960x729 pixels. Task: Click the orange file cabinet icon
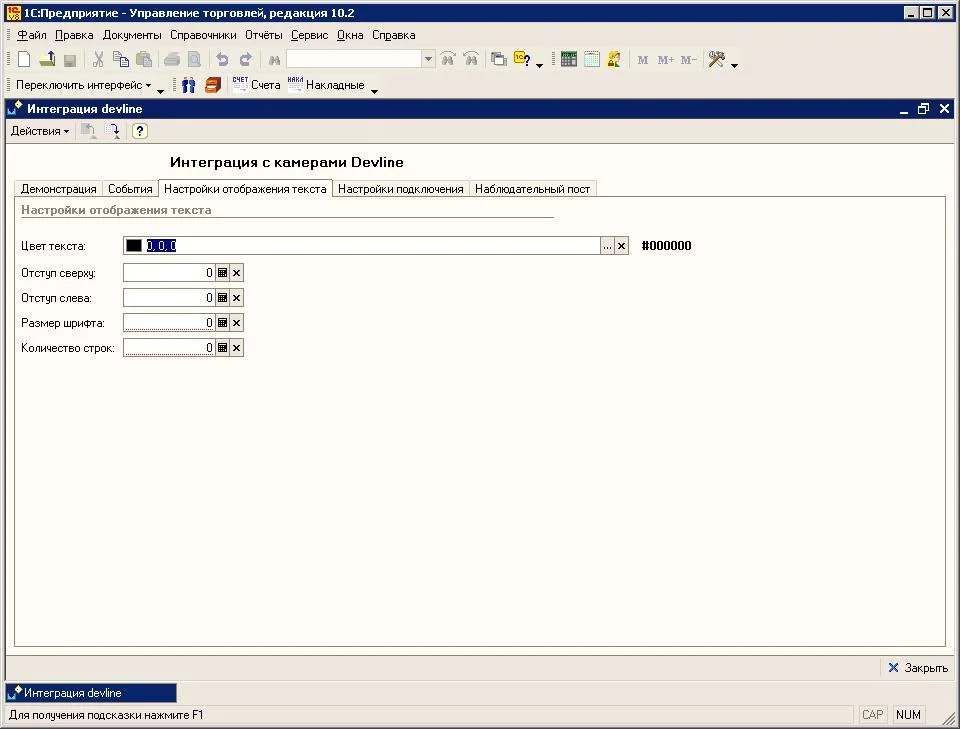[x=212, y=85]
